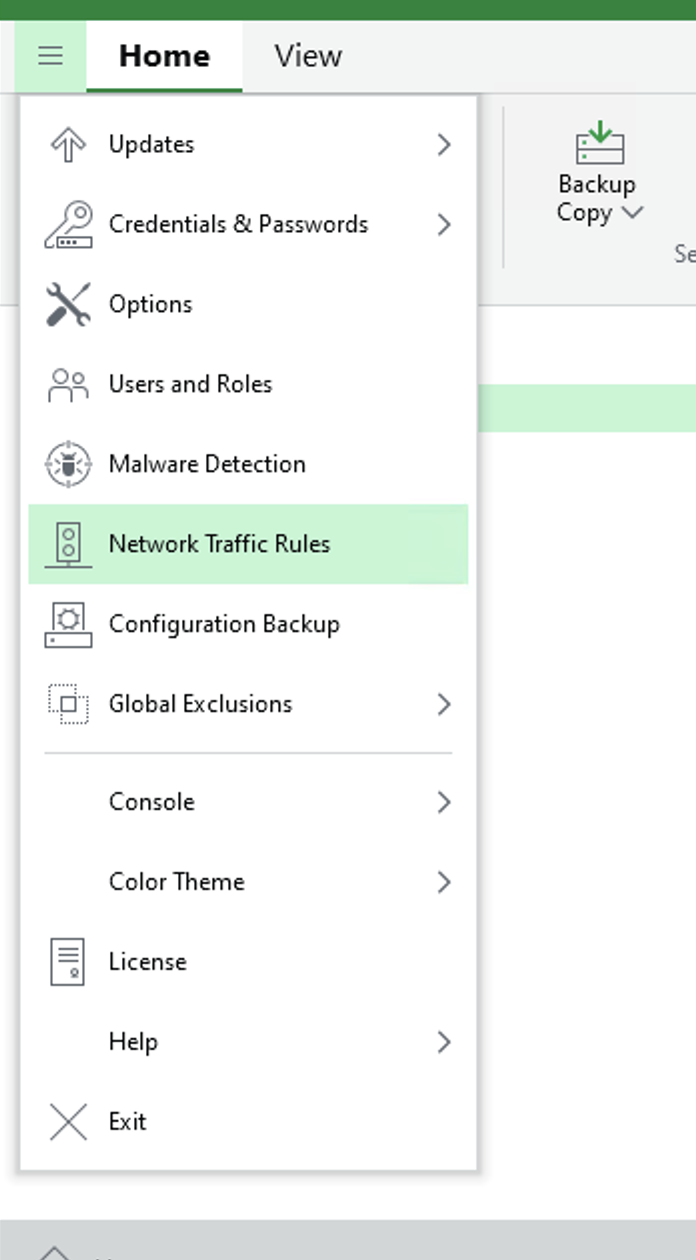Screen dimensions: 696x1260
Task: Click the Options wrench and screwdriver icon
Action: click(68, 304)
